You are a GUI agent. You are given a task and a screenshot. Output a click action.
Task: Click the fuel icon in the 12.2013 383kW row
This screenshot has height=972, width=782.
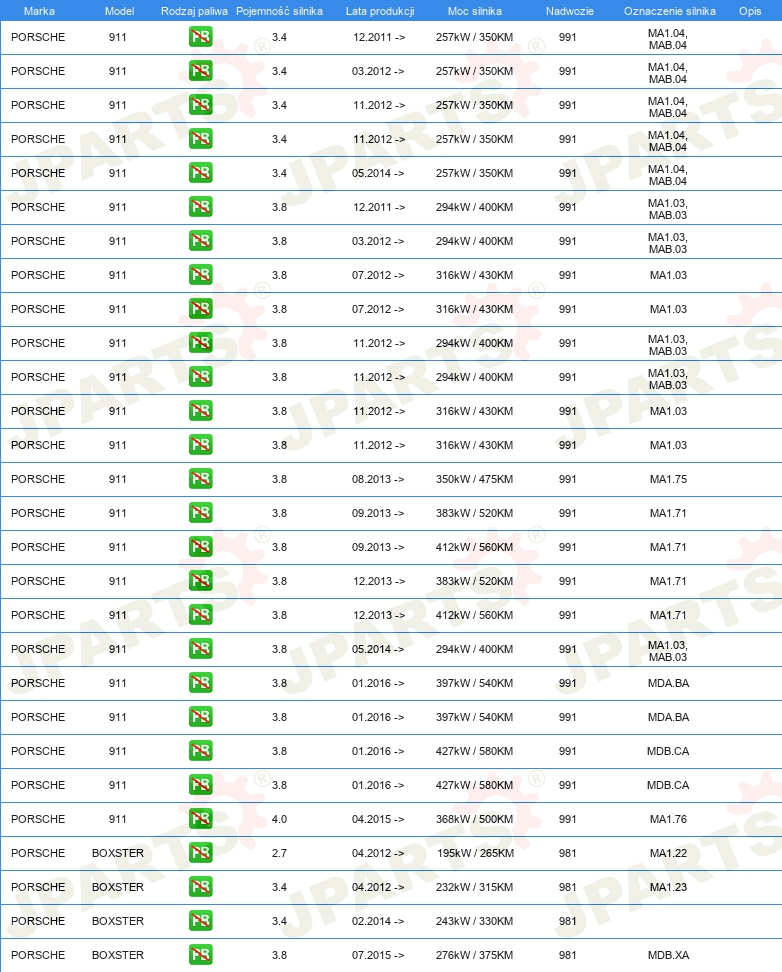(x=200, y=581)
